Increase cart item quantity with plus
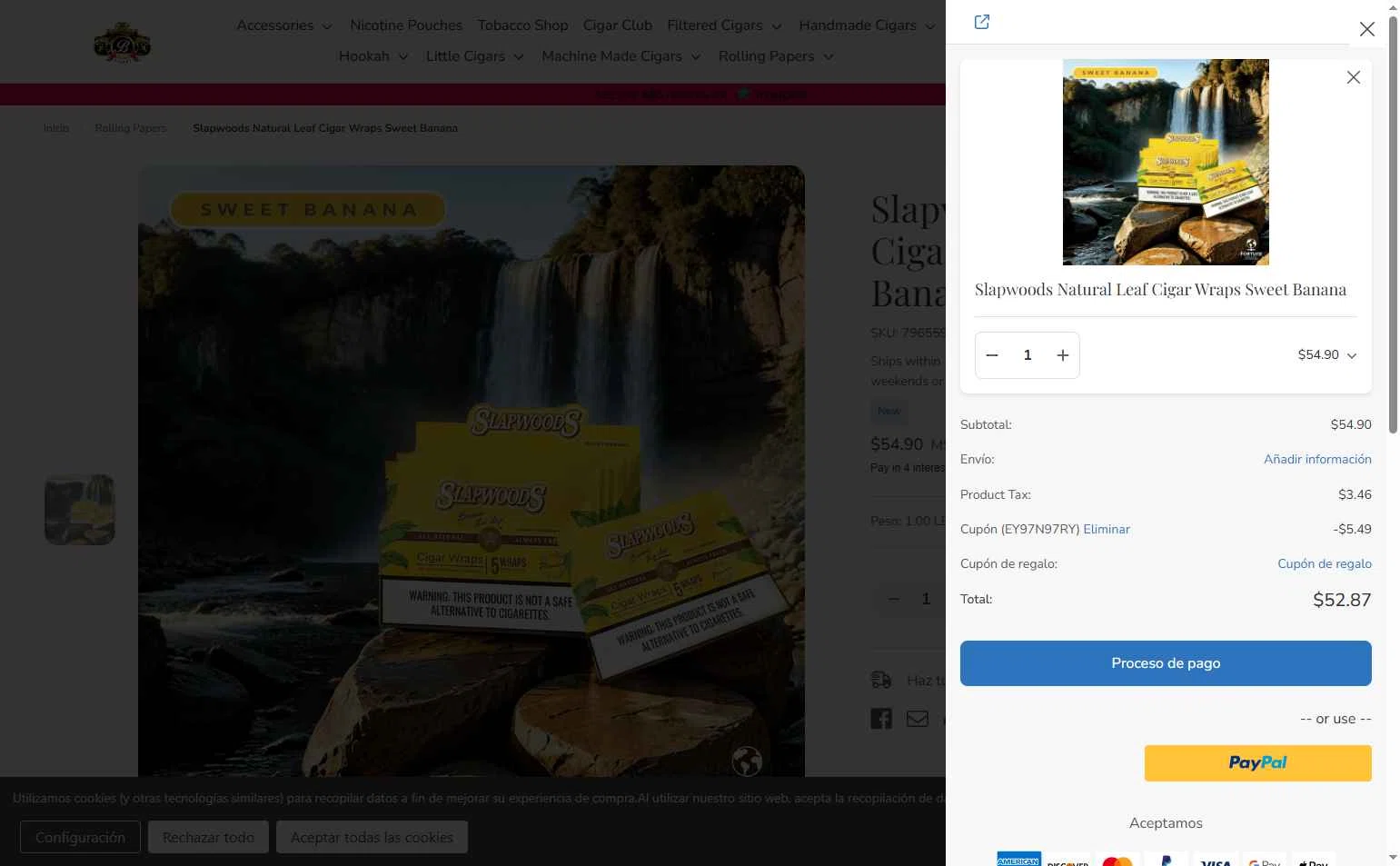1400x866 pixels. tap(1062, 355)
